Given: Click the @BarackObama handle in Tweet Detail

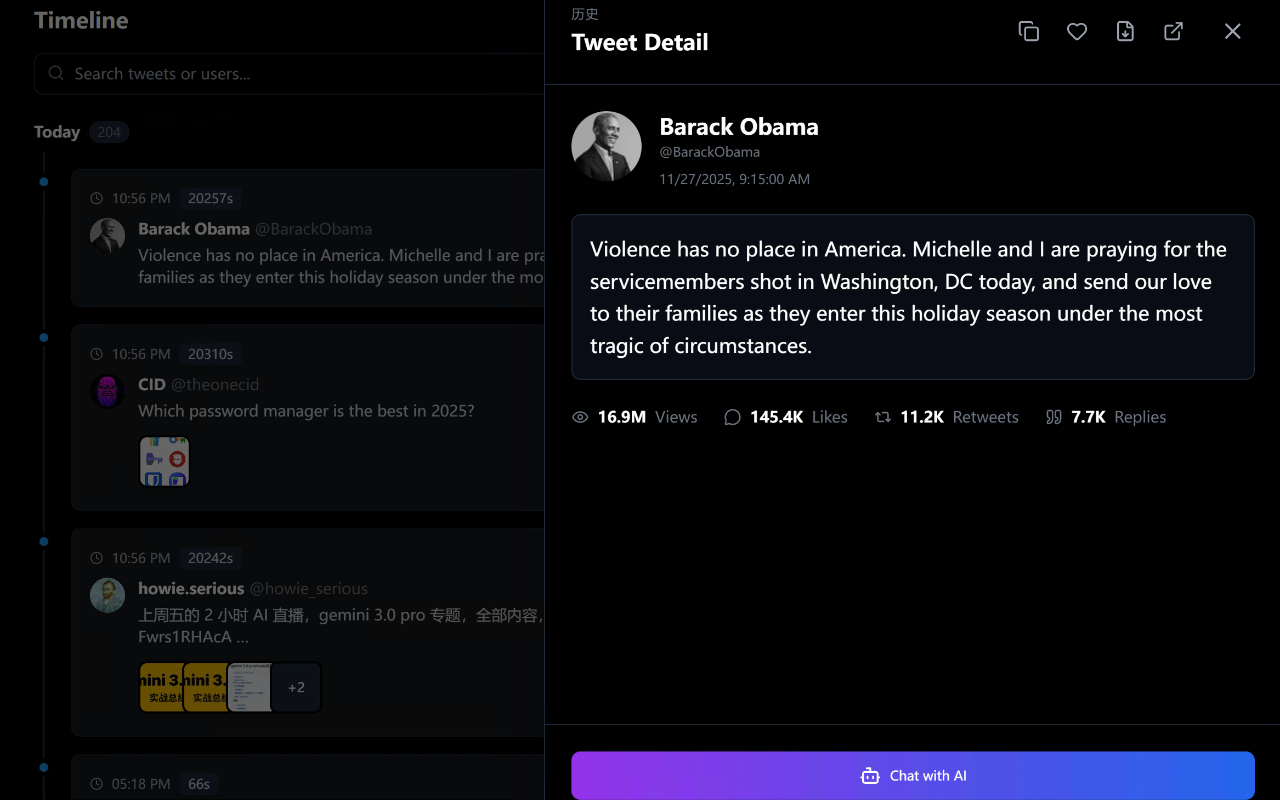Looking at the screenshot, I should click(x=710, y=152).
